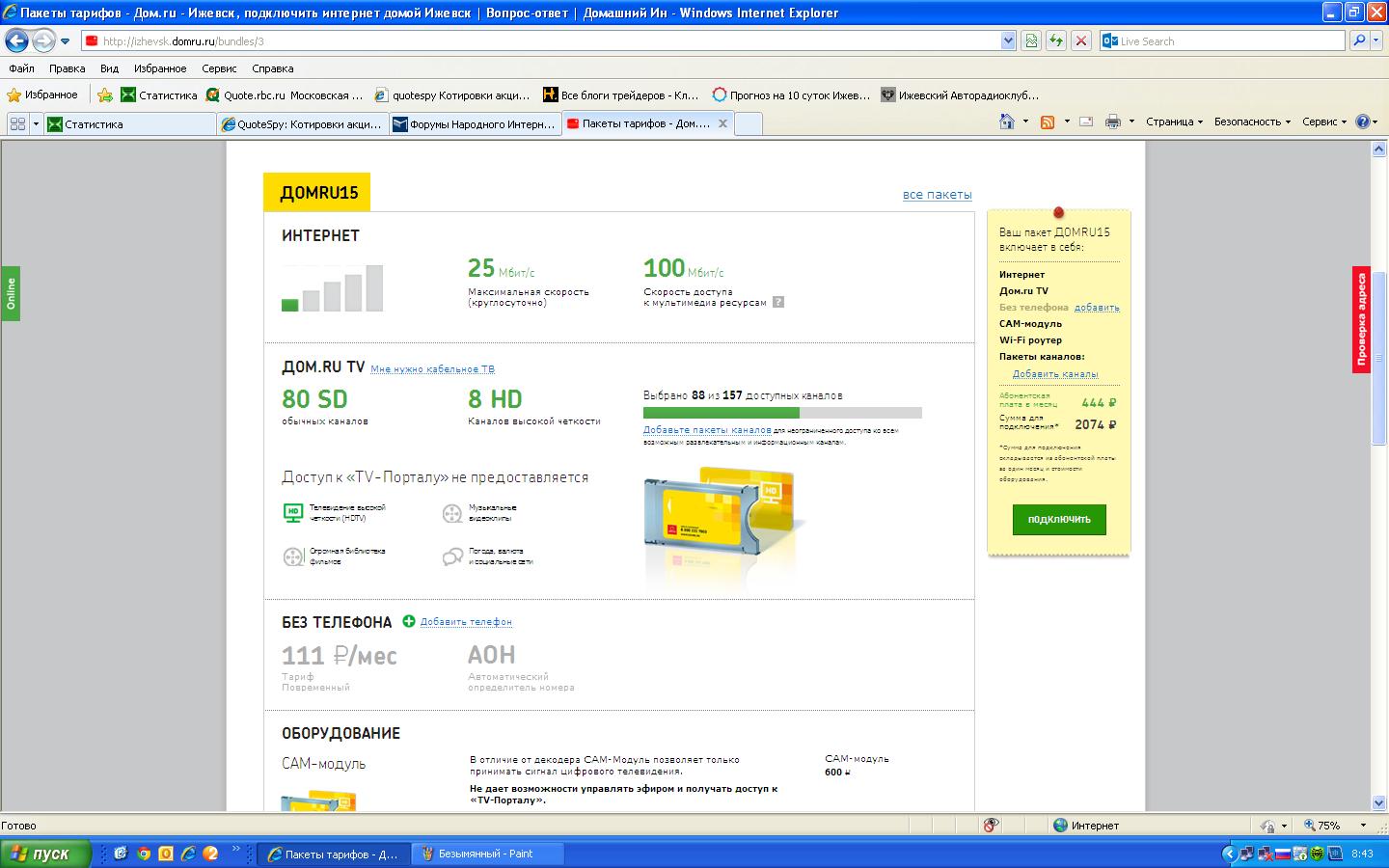Open the пуск Start button
This screenshot has width=1389, height=868.
click(x=45, y=854)
